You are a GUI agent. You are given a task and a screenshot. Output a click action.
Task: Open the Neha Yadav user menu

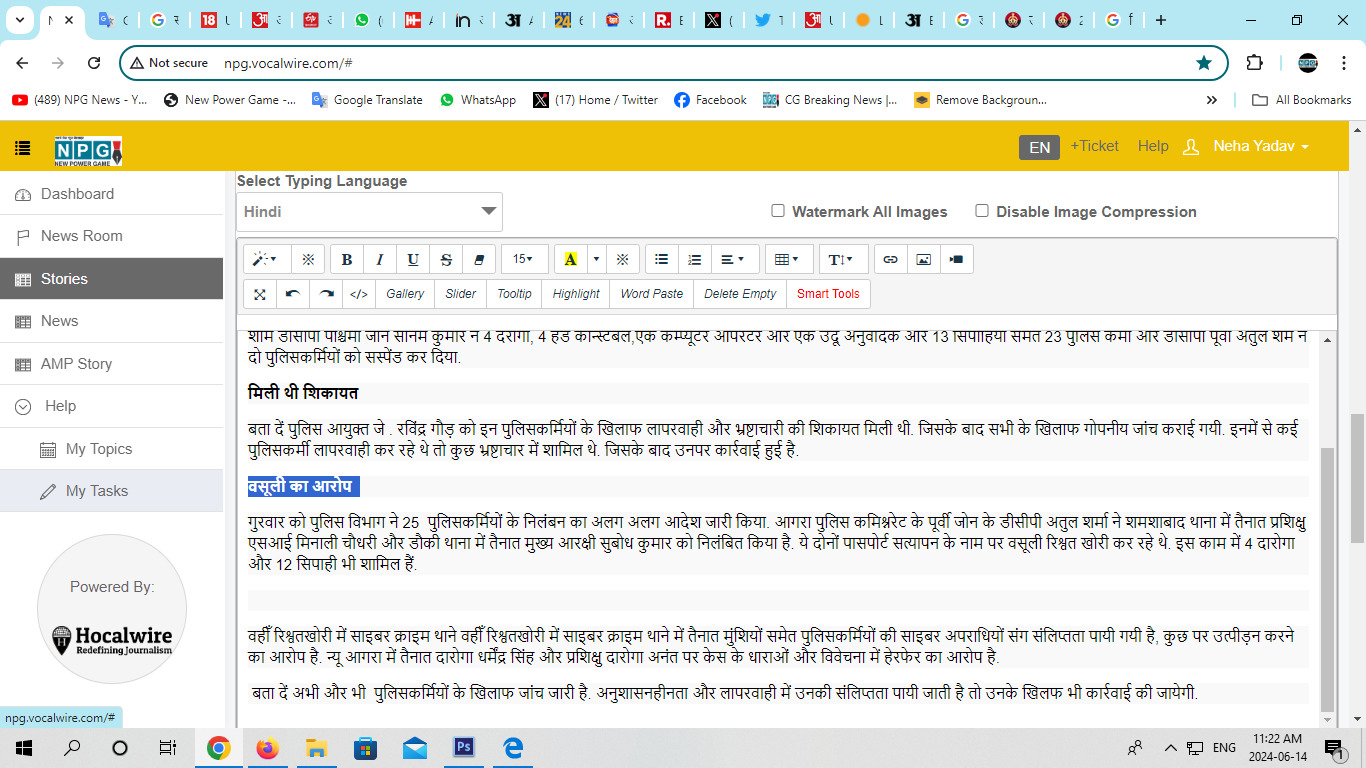[1260, 147]
